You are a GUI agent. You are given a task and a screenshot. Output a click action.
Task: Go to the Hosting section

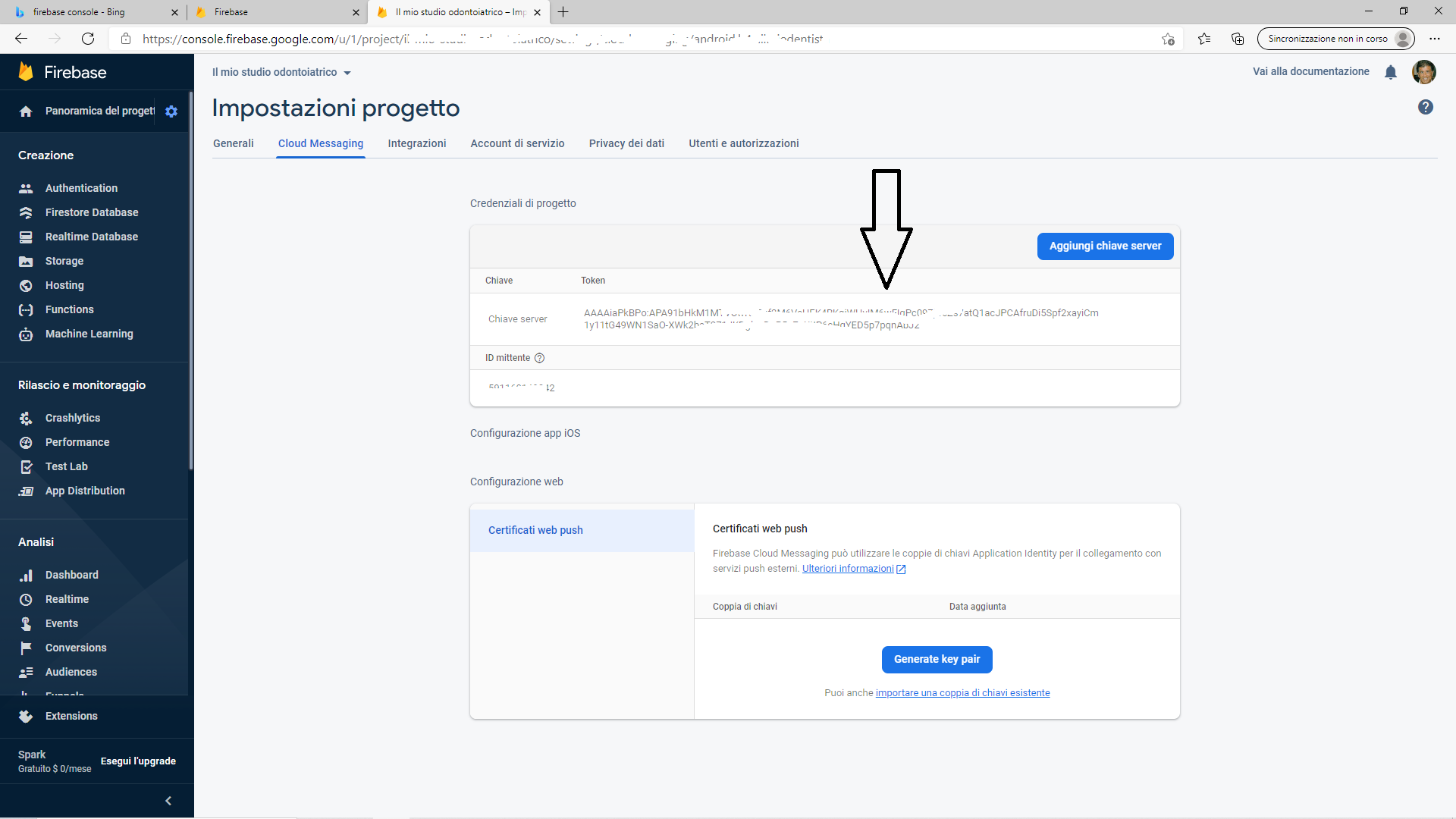pyautogui.click(x=64, y=285)
